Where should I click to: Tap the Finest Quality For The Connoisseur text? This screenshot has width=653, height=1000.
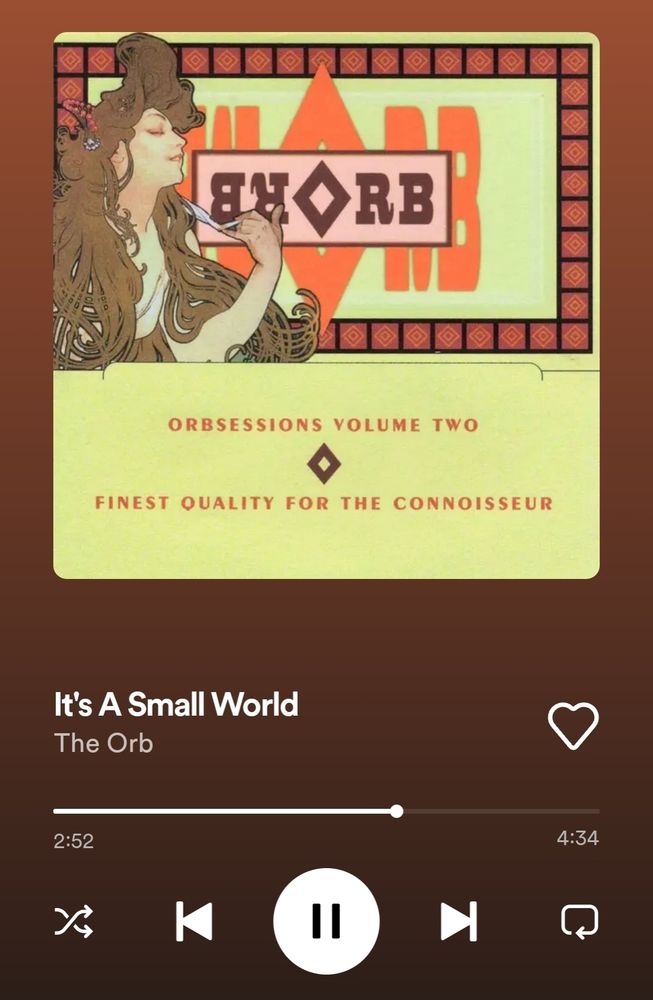(324, 503)
